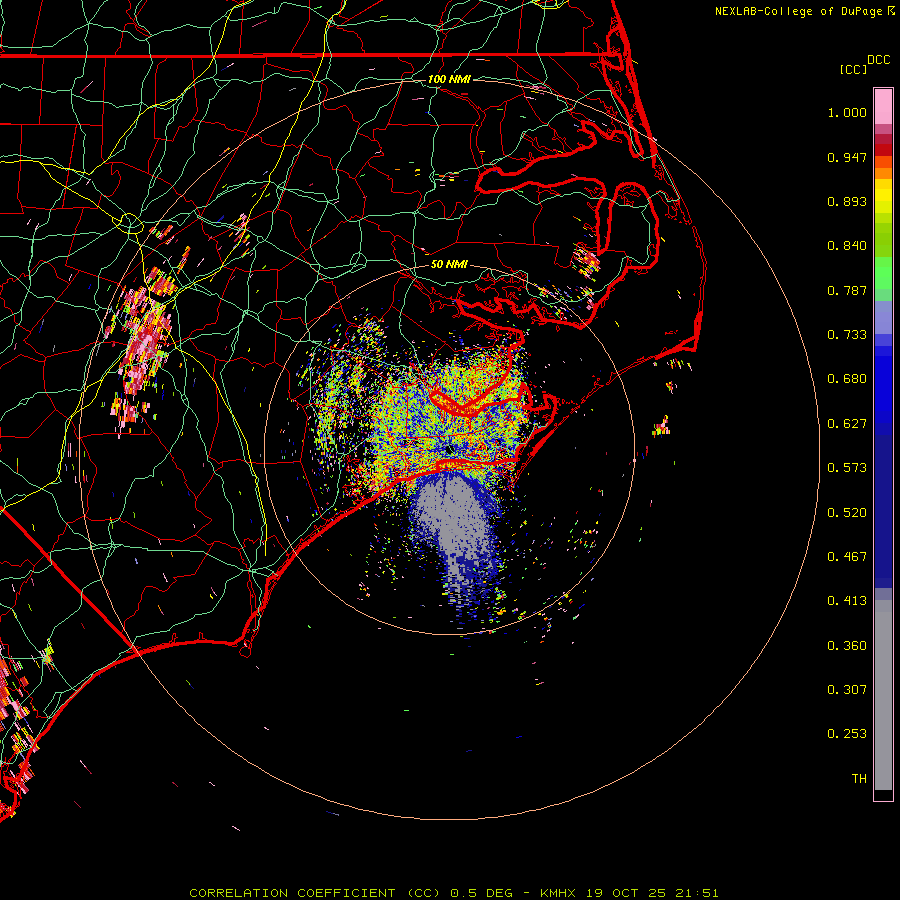Click the 0.893 scale value
900x900 pixels.
click(847, 201)
